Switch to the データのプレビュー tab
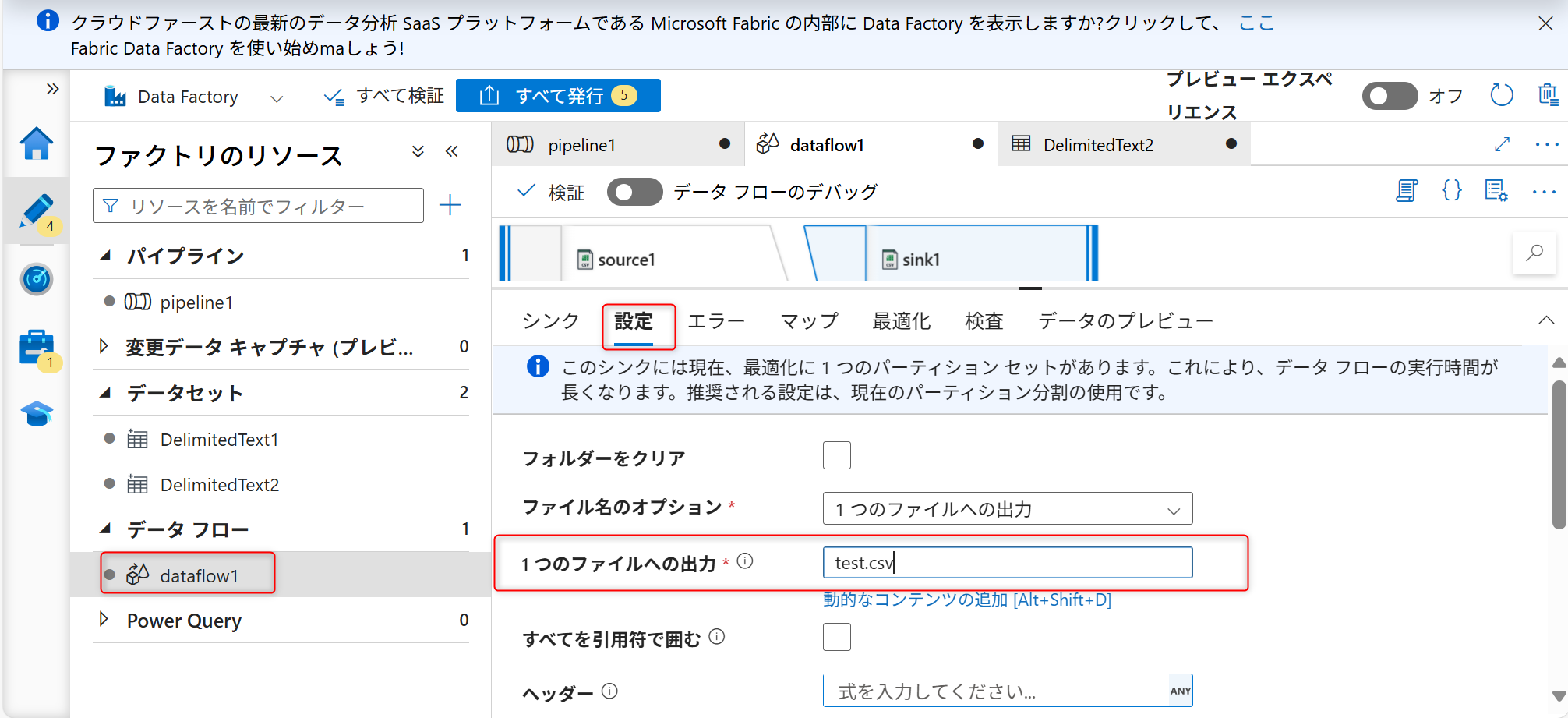 [1125, 320]
